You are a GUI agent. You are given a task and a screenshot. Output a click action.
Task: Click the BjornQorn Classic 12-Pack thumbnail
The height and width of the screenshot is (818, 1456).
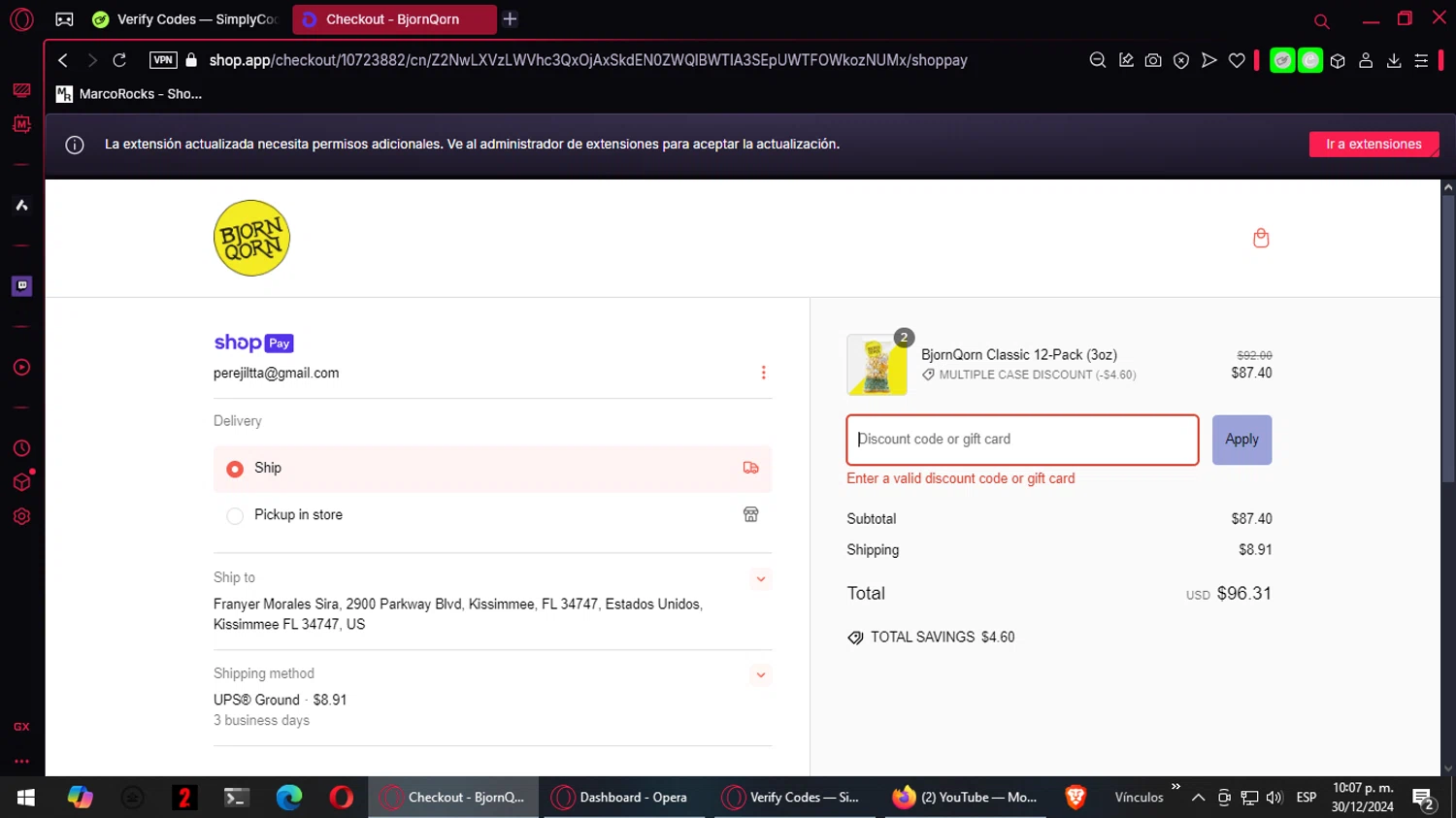coord(877,365)
